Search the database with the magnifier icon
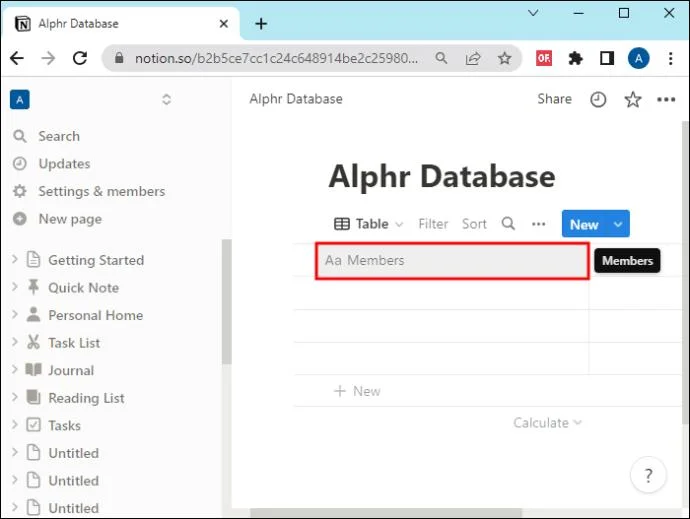The width and height of the screenshot is (690, 519). click(508, 224)
